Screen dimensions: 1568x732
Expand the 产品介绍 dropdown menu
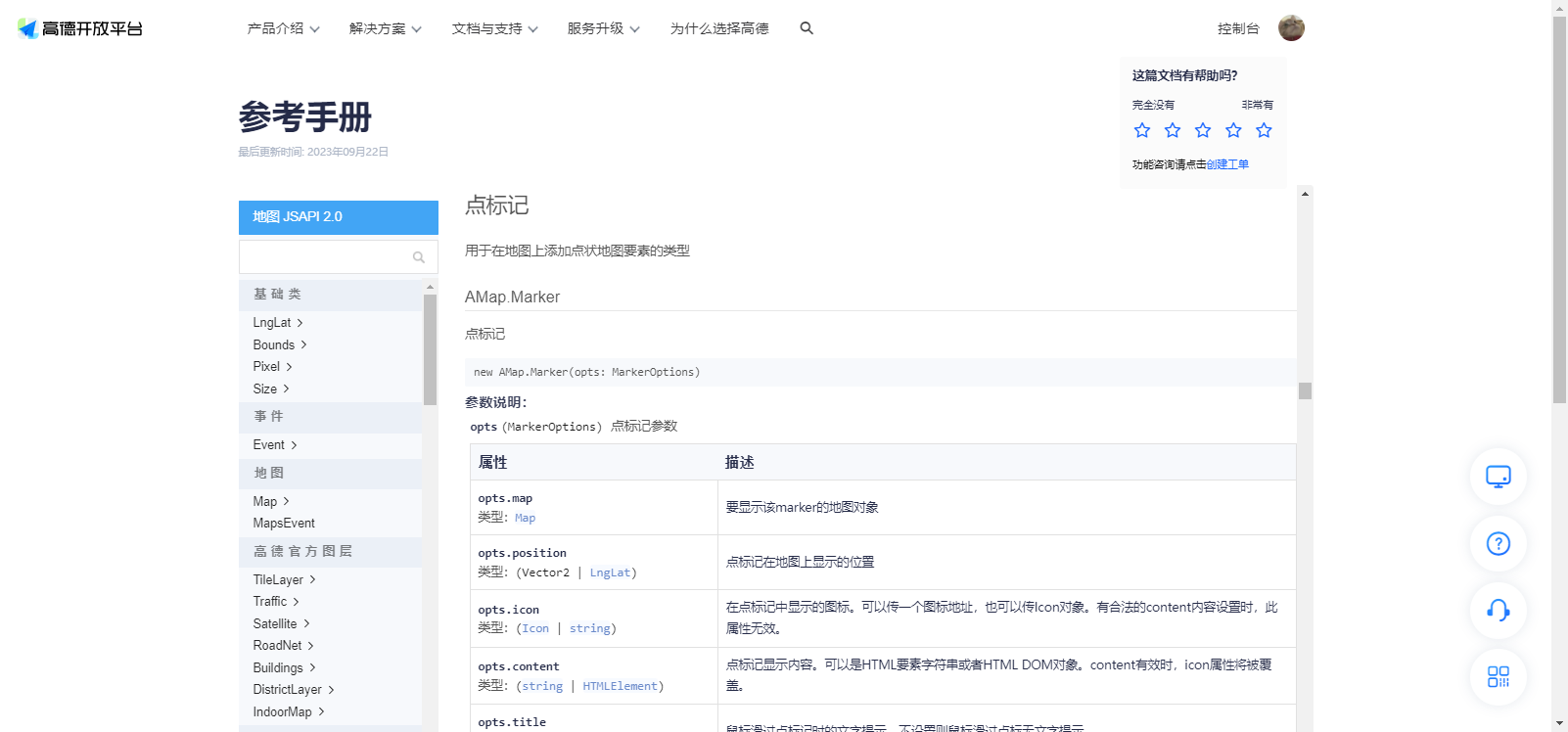284,28
